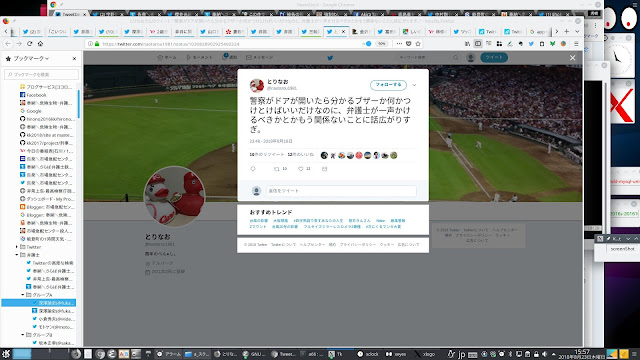
Task: Click the tweet reply icon
Action: [253, 169]
